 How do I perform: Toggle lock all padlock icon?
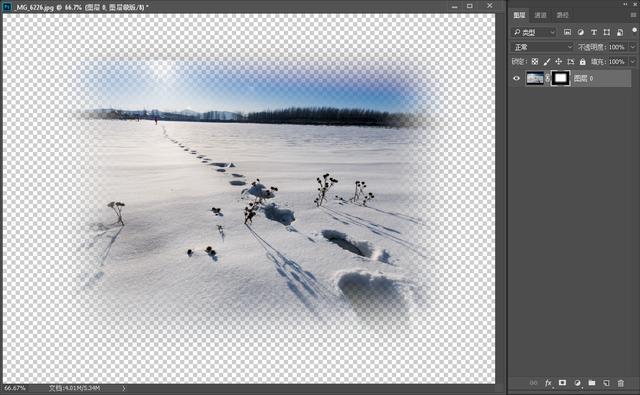tap(582, 62)
